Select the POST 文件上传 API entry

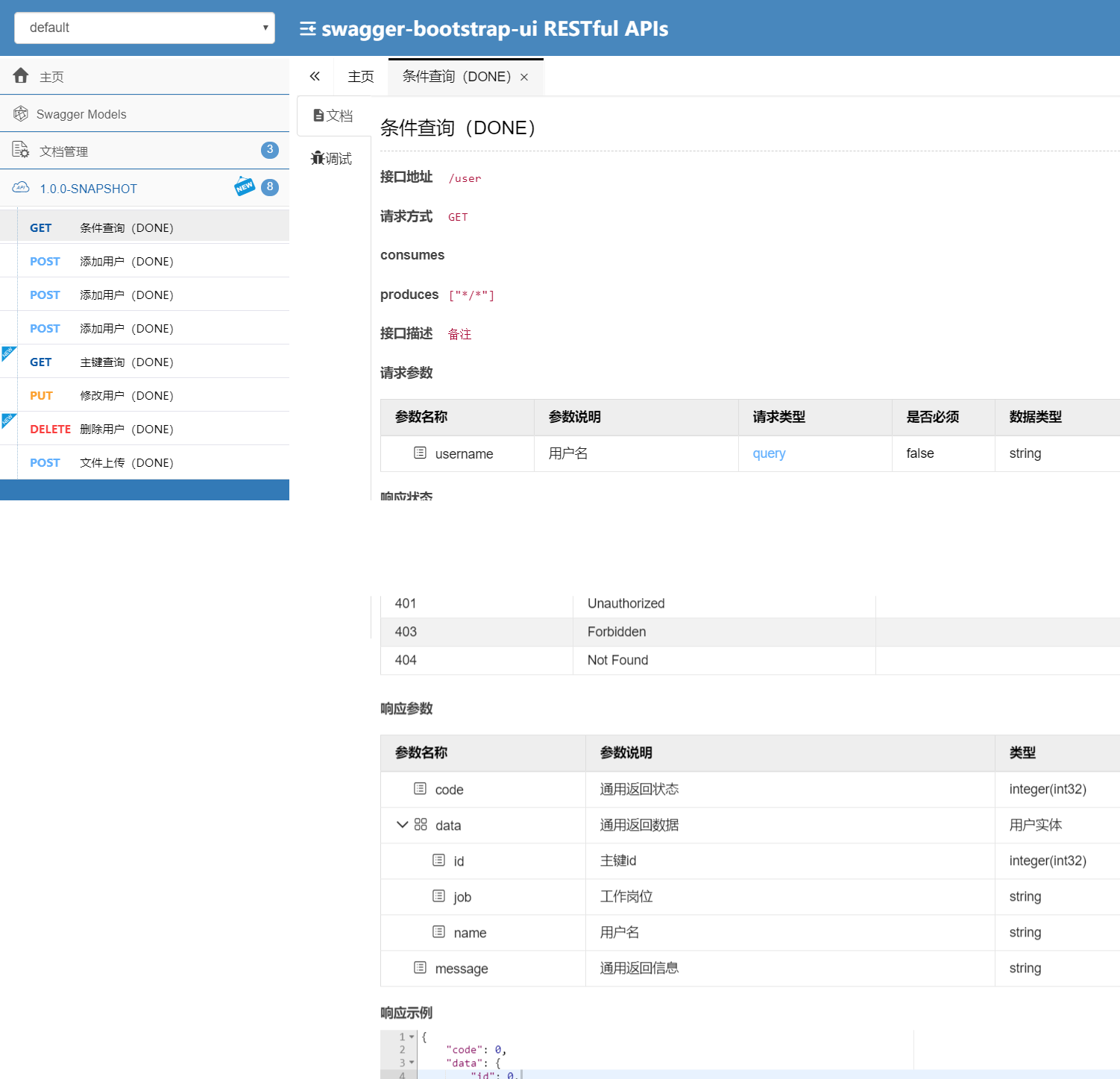[126, 463]
